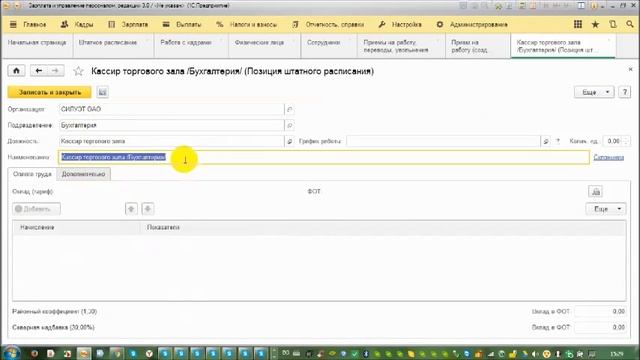Open the functions grid menu icon
640x360 pixels.
[x=578, y=24]
